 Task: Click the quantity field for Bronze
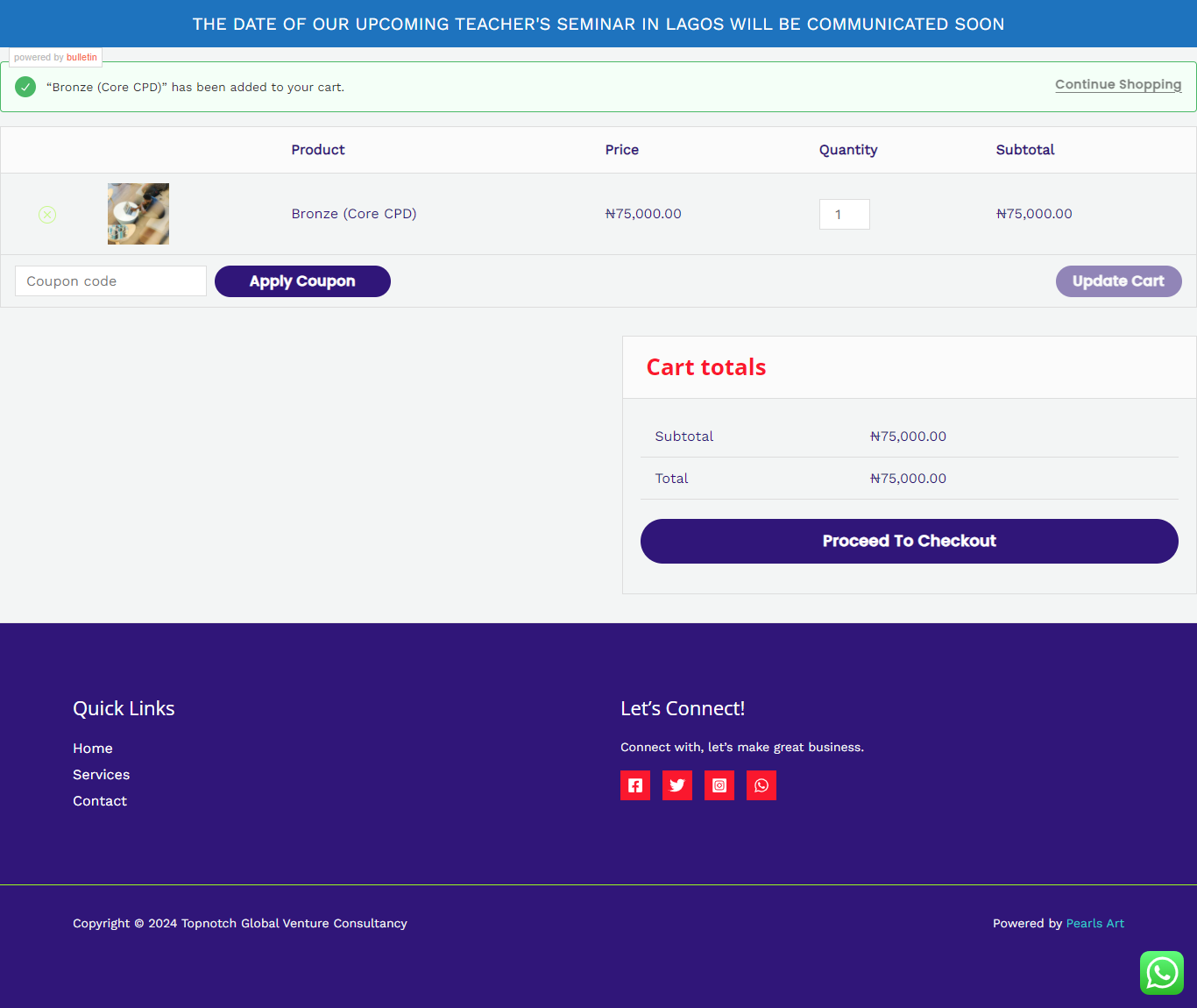pyautogui.click(x=844, y=215)
